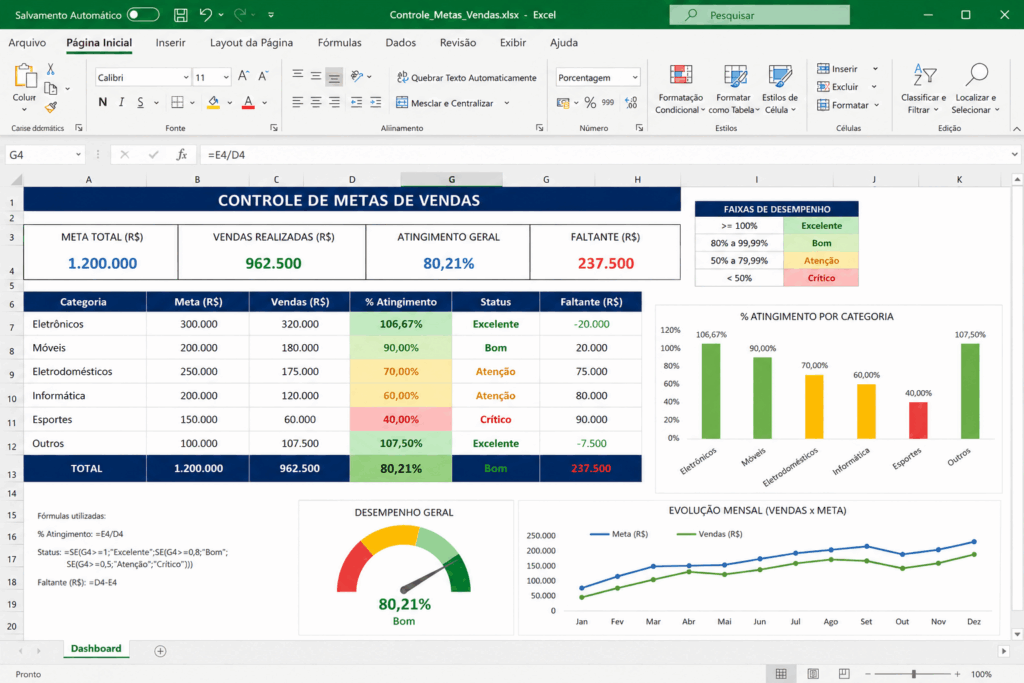Toggle the center text horizontally icon
The image size is (1024, 683).
315,102
